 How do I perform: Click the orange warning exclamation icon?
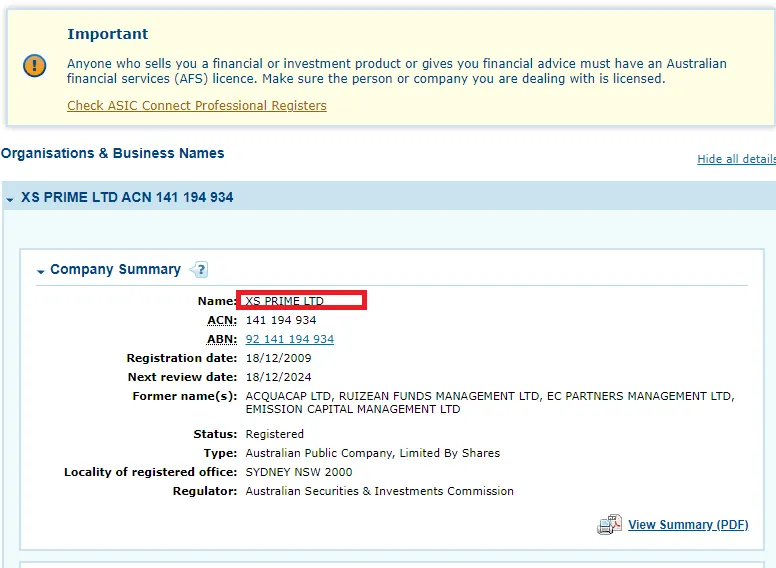[35, 67]
